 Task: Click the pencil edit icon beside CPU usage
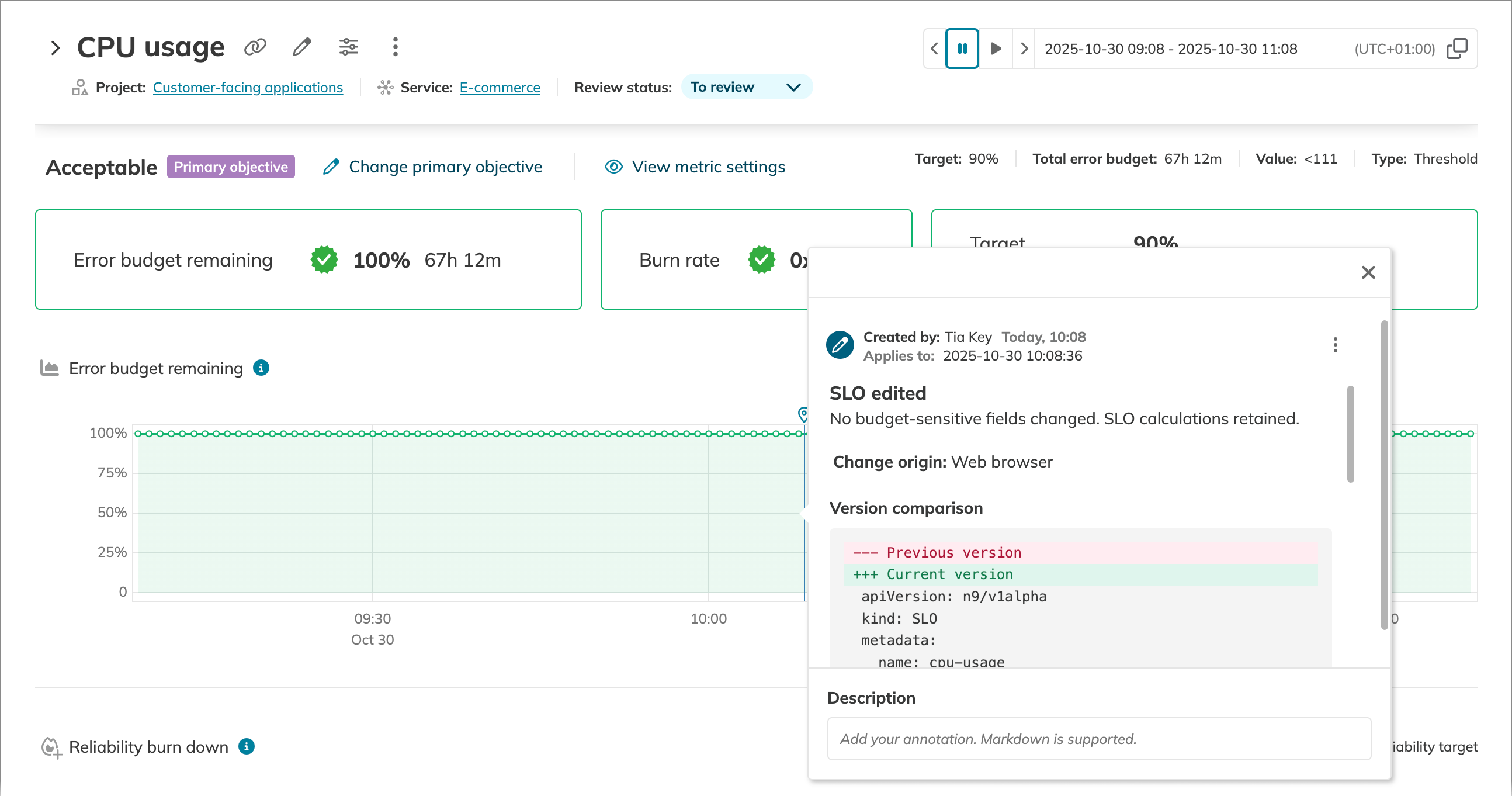[301, 47]
